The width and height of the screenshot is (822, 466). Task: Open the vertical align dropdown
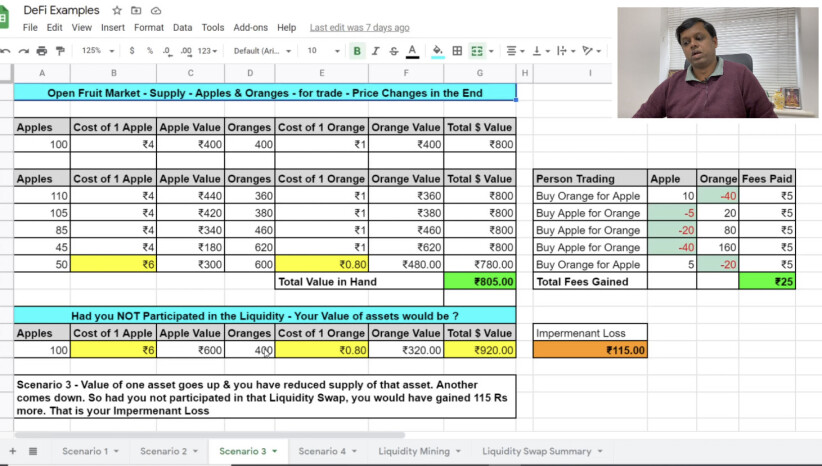(540, 51)
